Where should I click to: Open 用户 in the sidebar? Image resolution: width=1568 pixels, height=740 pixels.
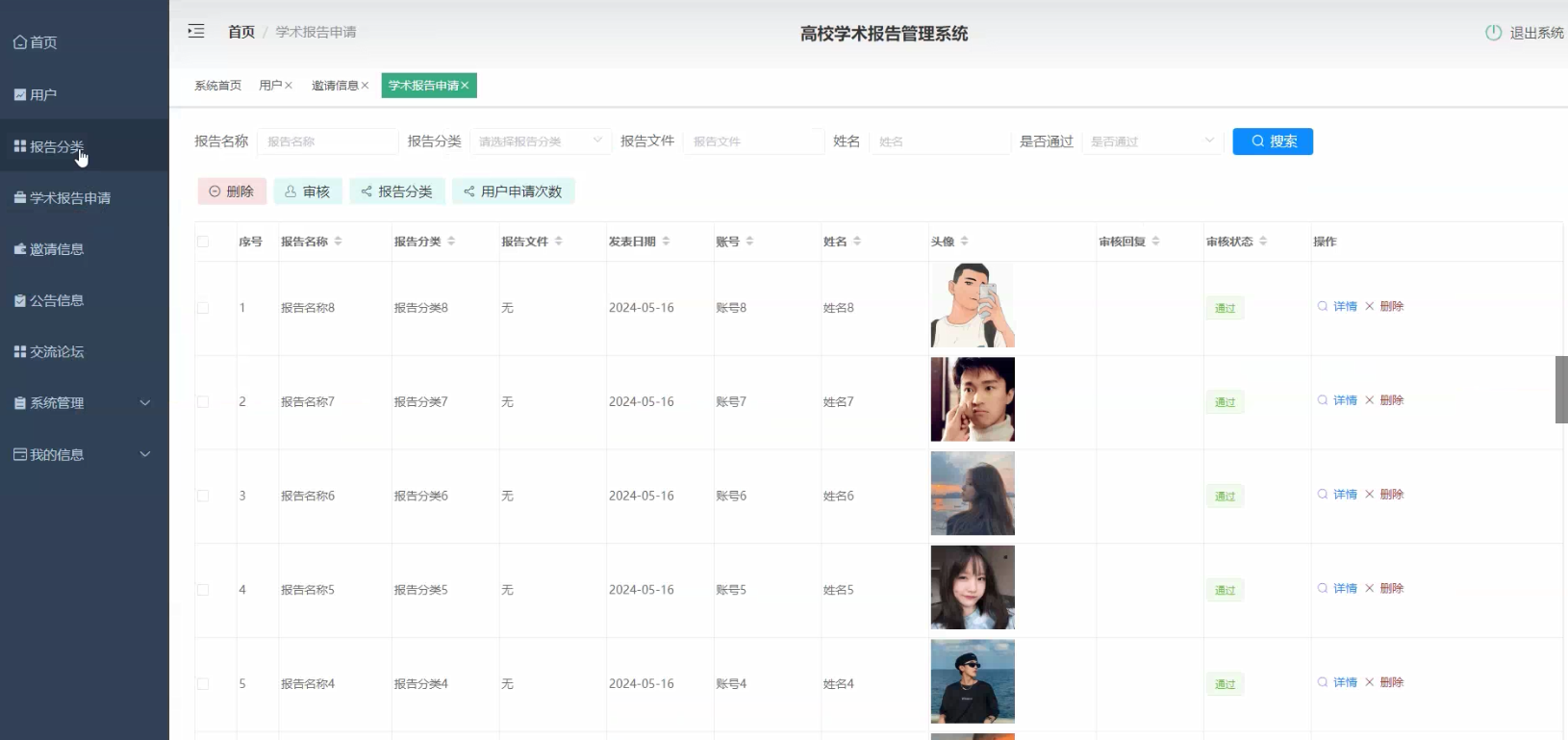[85, 95]
